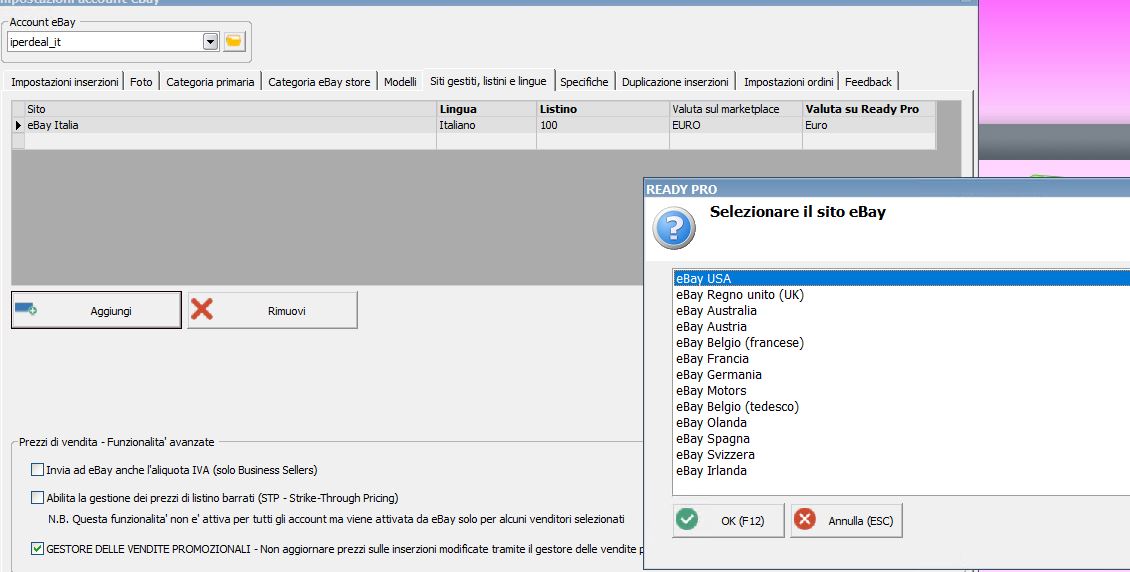Open the Specifiche tab
The width and height of the screenshot is (1130, 572).
[584, 82]
